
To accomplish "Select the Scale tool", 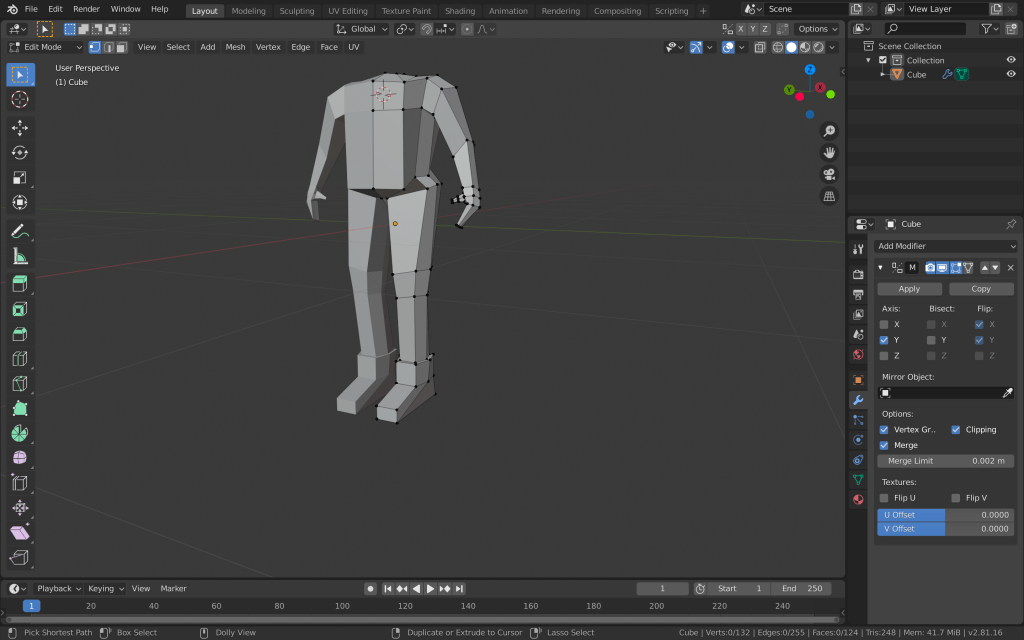I will pos(20,177).
